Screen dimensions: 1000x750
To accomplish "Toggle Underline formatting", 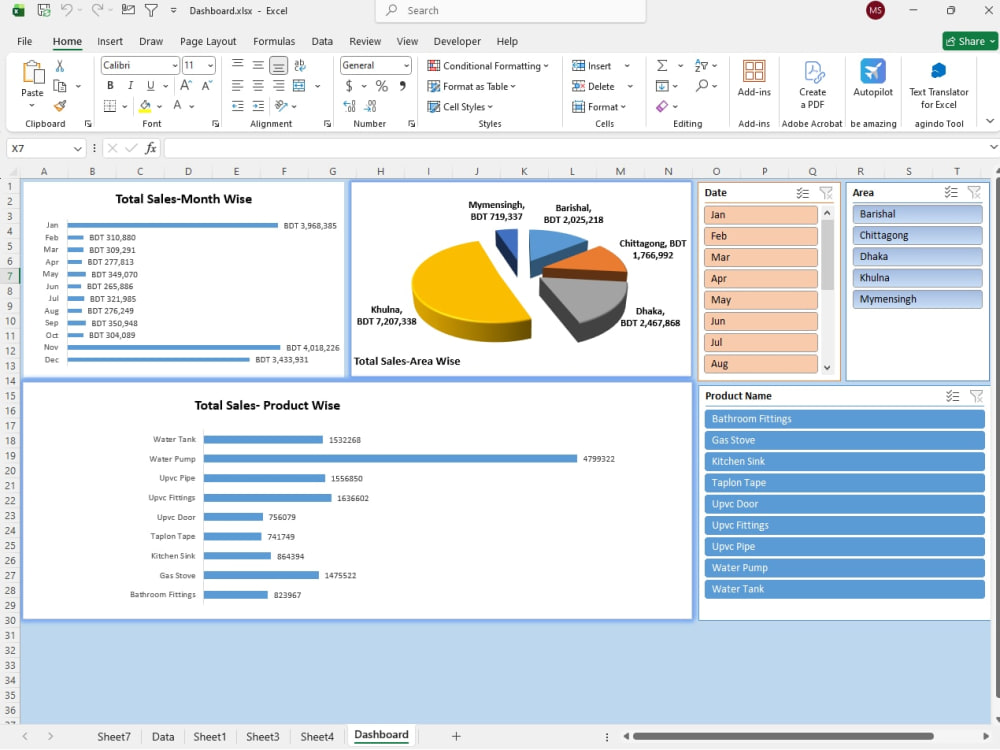I will (x=151, y=85).
